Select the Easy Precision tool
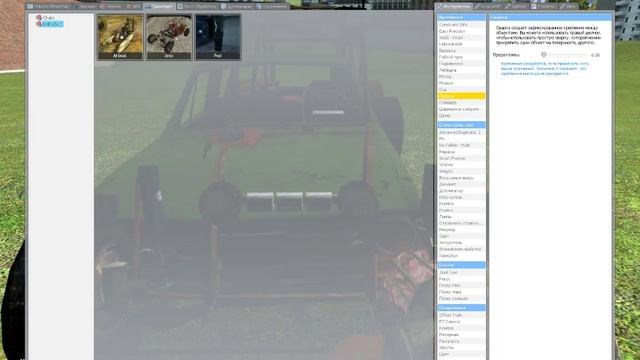Screen dimensions: 640x360 [x=461, y=31]
